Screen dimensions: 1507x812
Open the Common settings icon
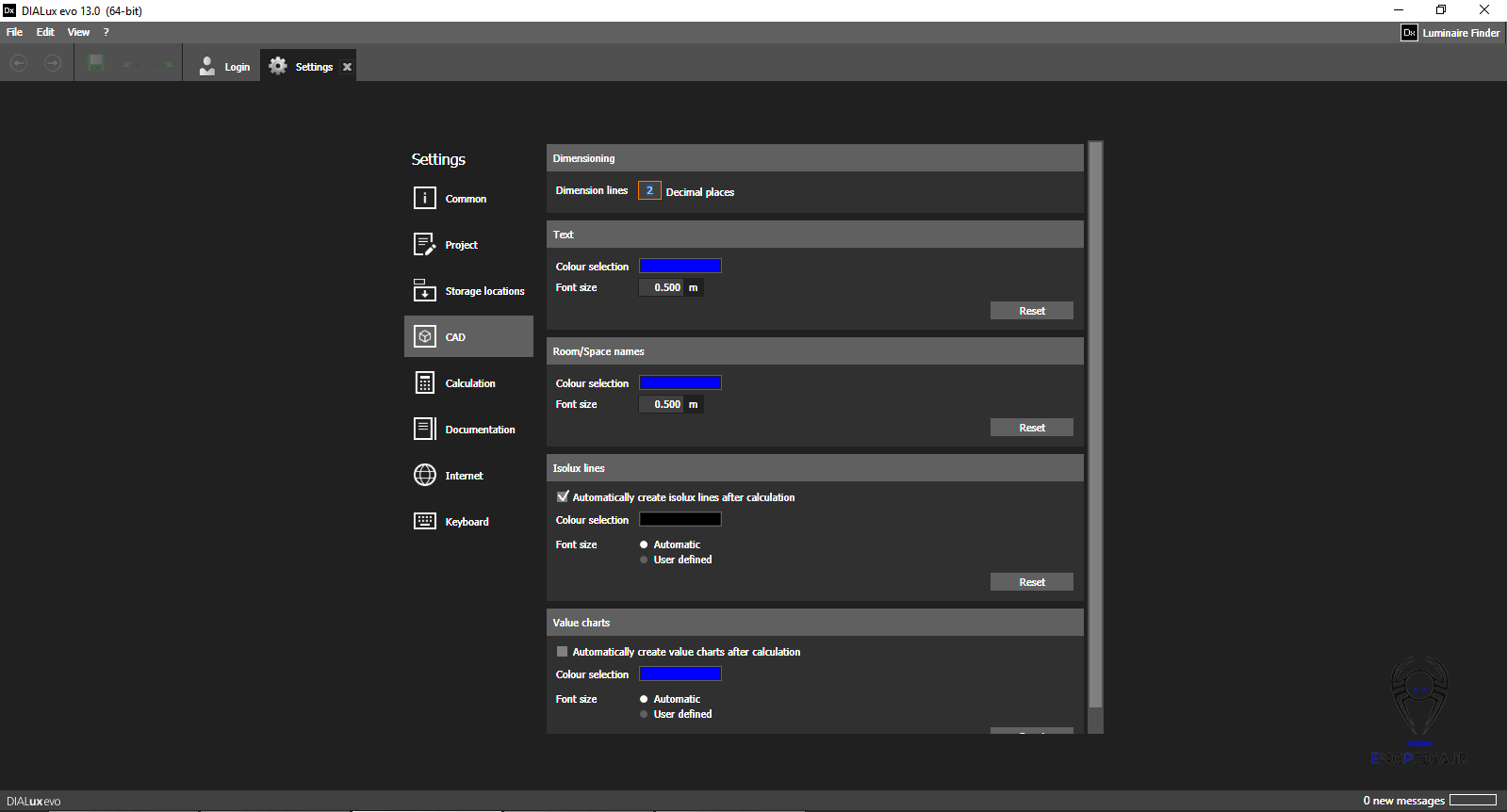pyautogui.click(x=424, y=198)
